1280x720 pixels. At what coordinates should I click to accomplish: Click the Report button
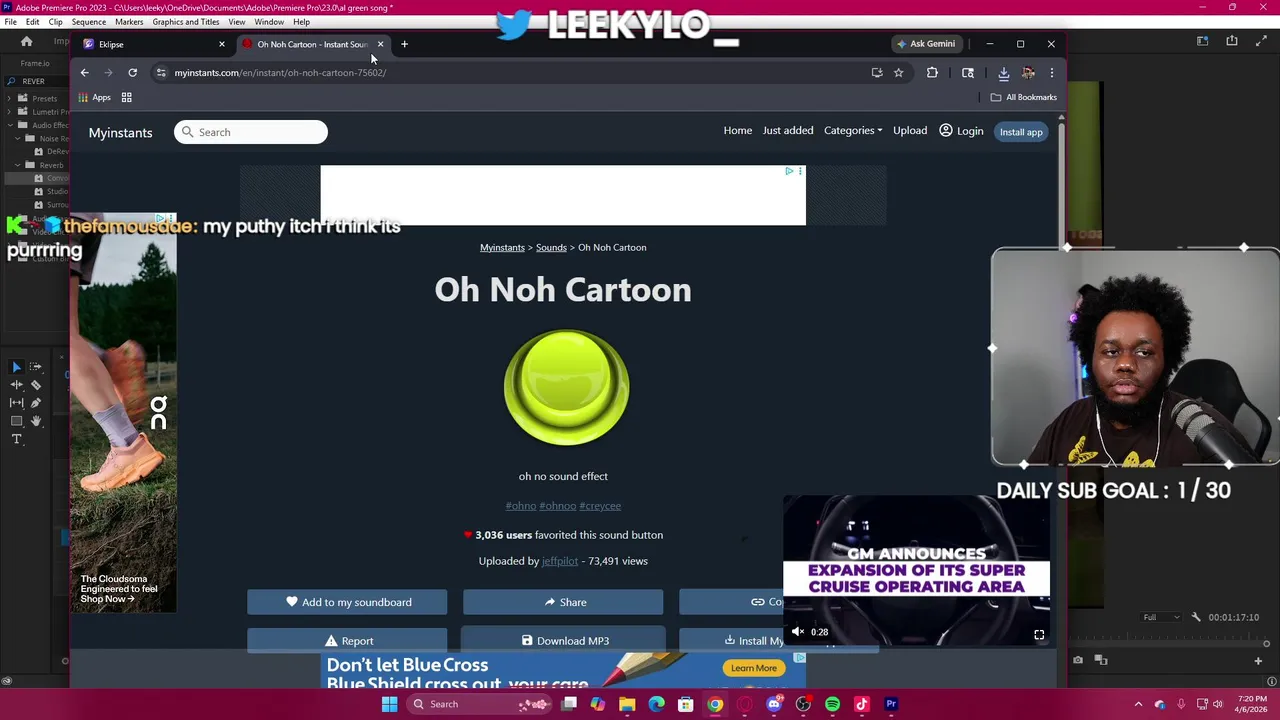pyautogui.click(x=347, y=640)
